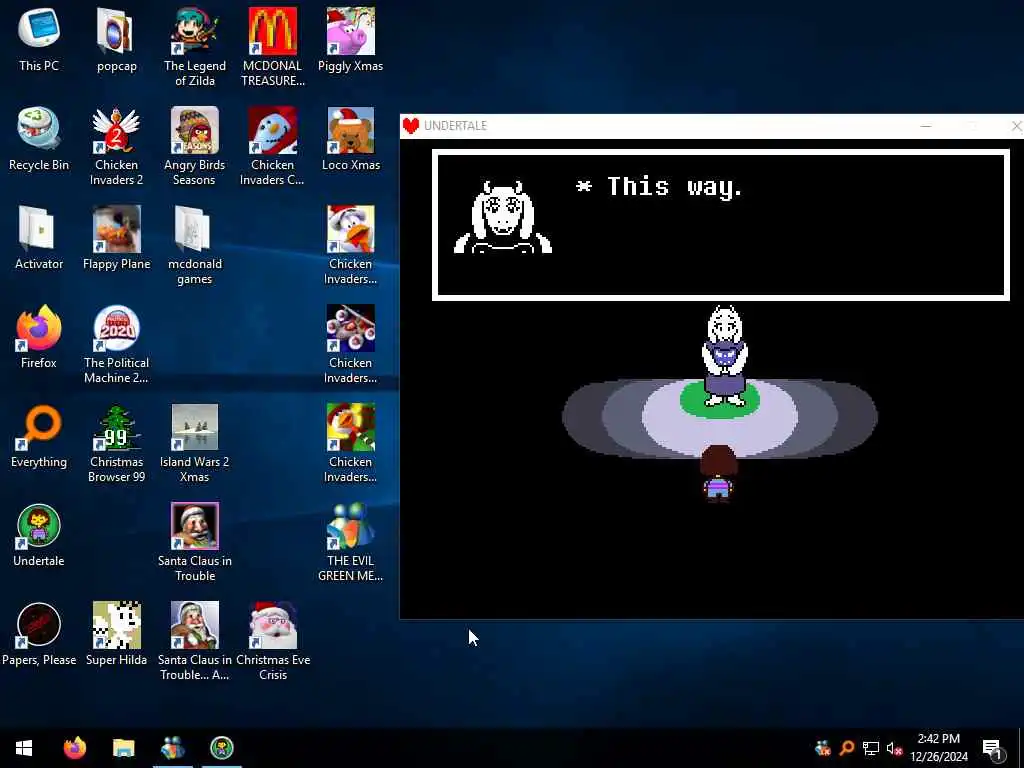Click the UNDERTALE window title text
This screenshot has height=768, width=1024.
pos(455,126)
